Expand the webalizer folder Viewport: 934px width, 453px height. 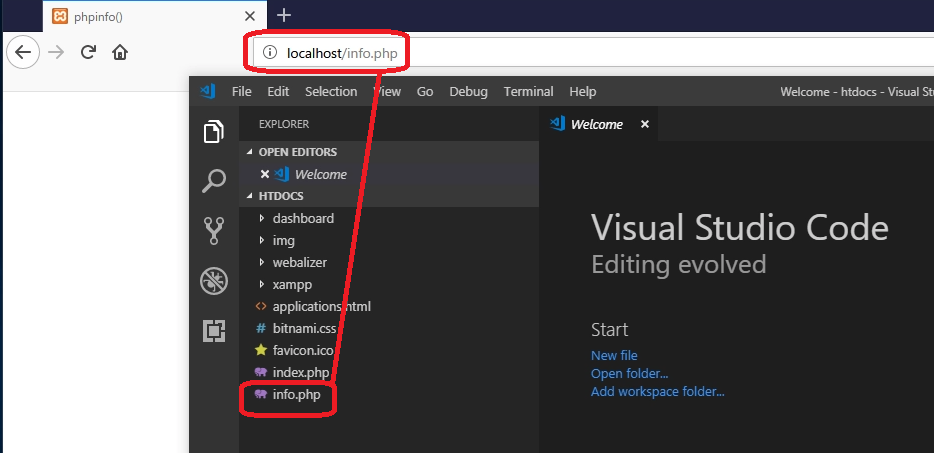coord(389,262)
